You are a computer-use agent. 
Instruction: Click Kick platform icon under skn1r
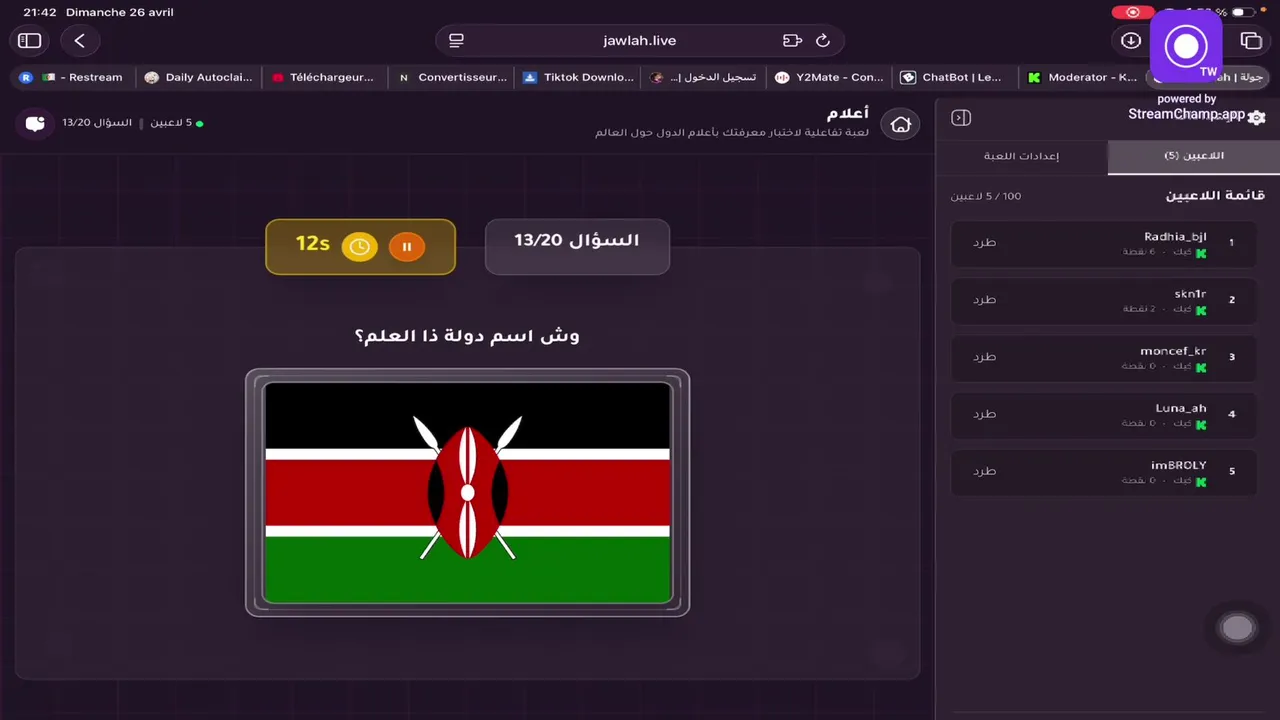[1201, 311]
